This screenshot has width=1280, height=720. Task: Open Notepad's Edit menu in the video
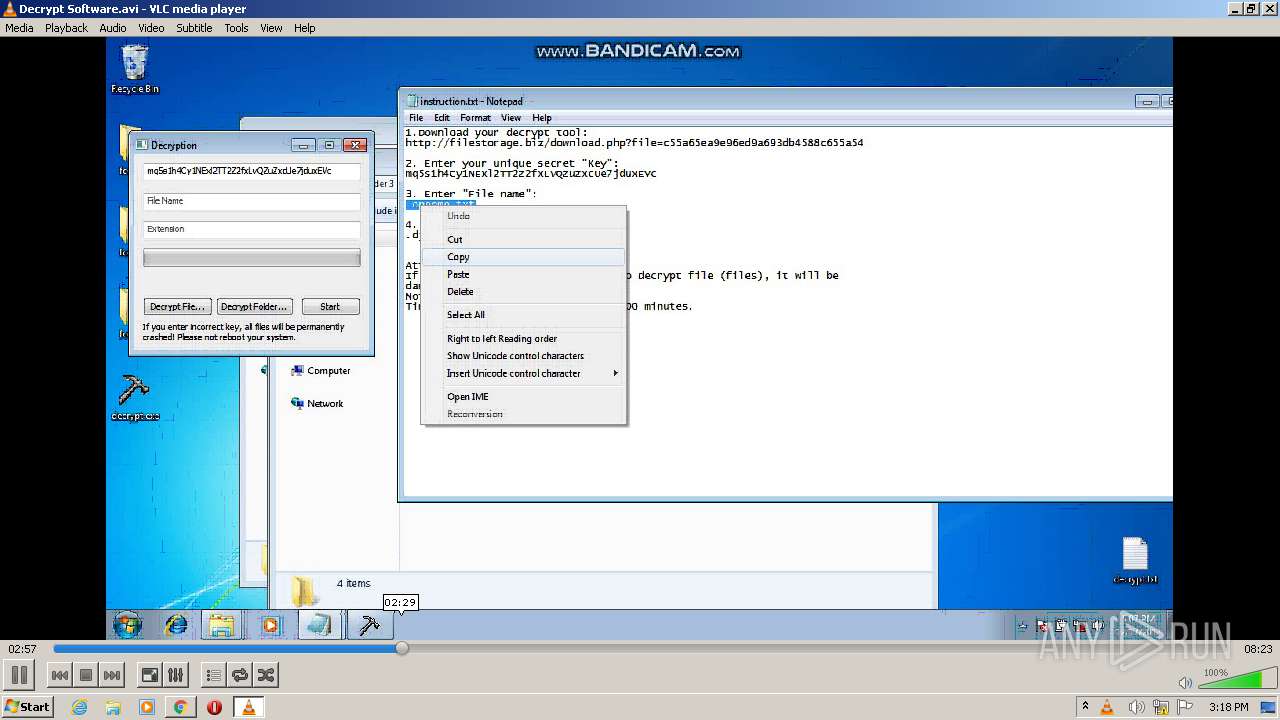tap(442, 118)
